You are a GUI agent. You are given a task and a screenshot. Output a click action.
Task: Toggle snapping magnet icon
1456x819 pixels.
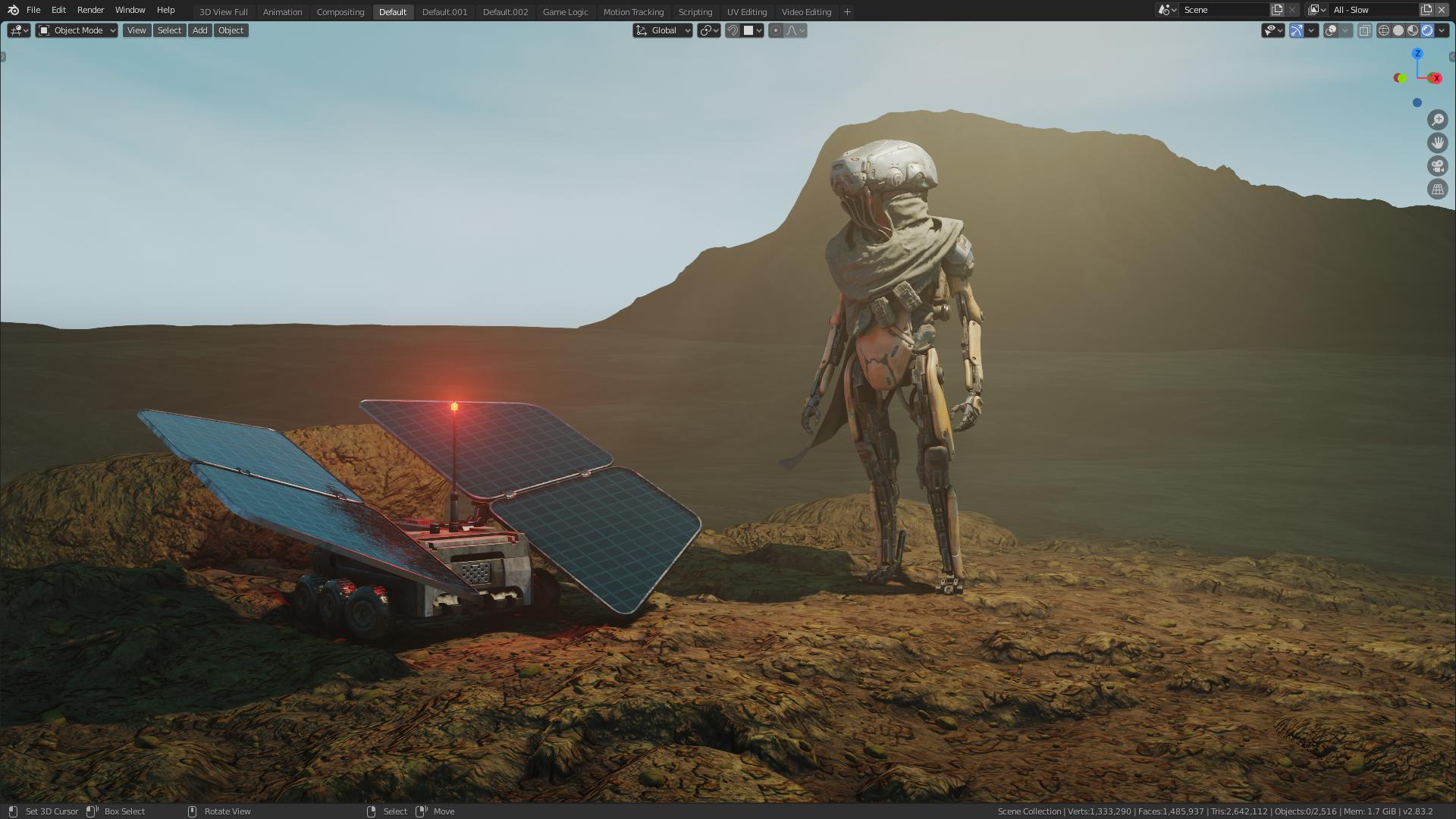pyautogui.click(x=733, y=30)
